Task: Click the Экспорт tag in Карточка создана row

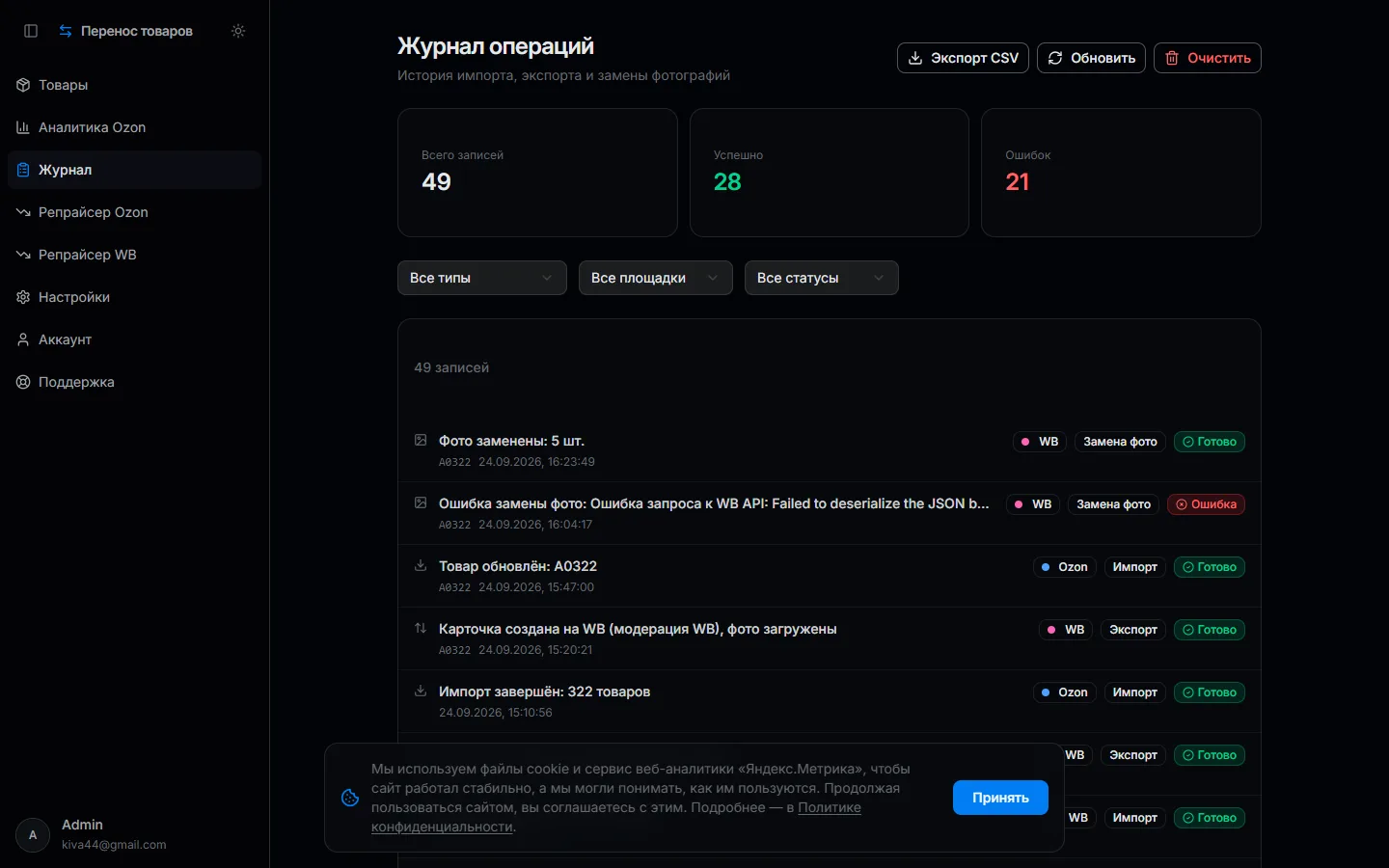Action: point(1133,630)
